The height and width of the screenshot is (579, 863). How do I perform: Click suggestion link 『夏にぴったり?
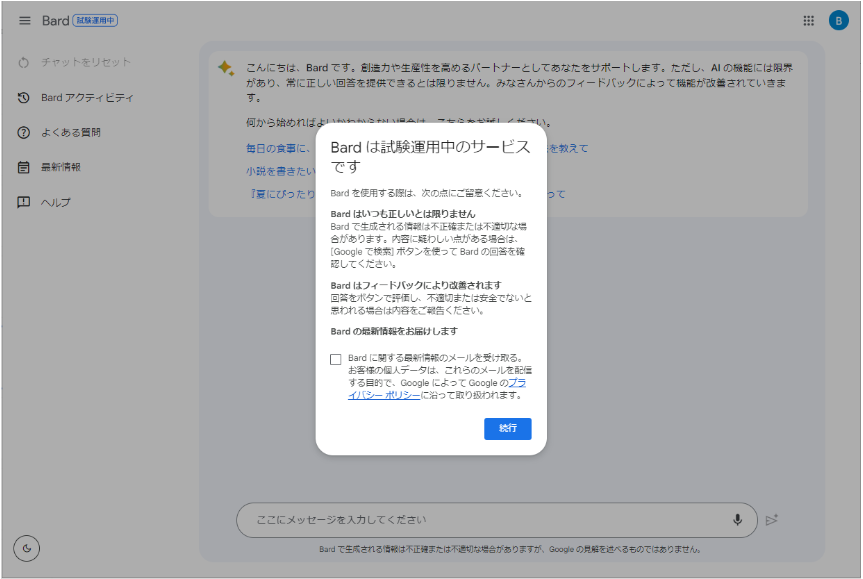pyautogui.click(x=282, y=194)
